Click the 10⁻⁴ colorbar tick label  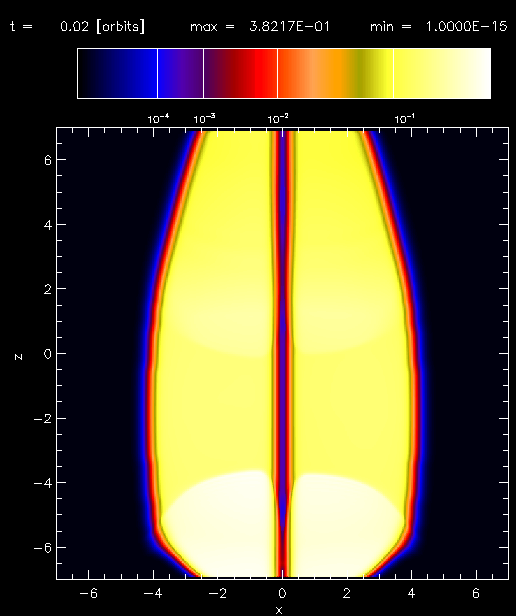click(x=158, y=119)
